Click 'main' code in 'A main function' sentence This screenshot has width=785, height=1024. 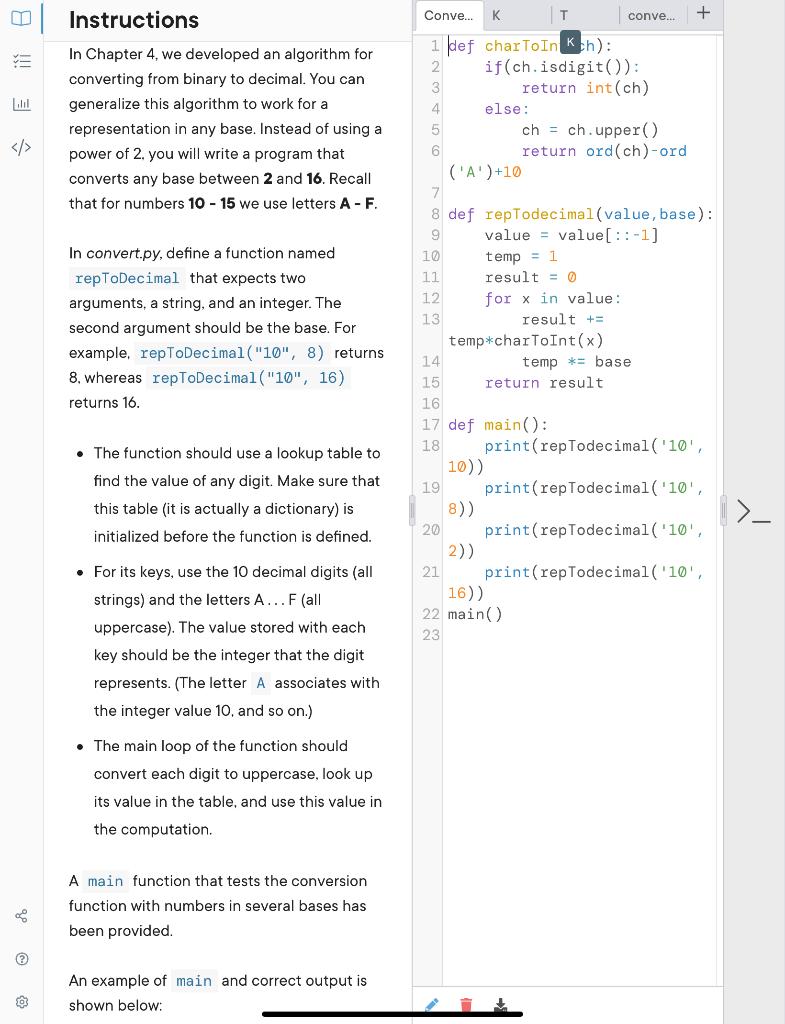[x=105, y=882]
